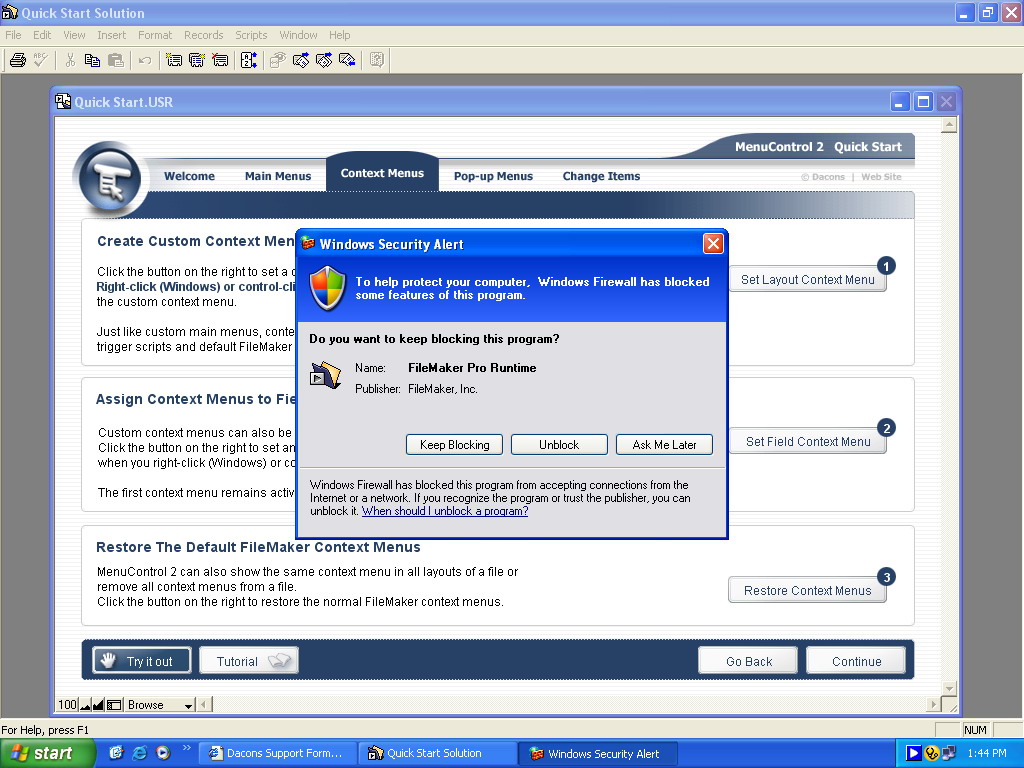Click the Try it out button
The image size is (1024, 768).
[142, 661]
